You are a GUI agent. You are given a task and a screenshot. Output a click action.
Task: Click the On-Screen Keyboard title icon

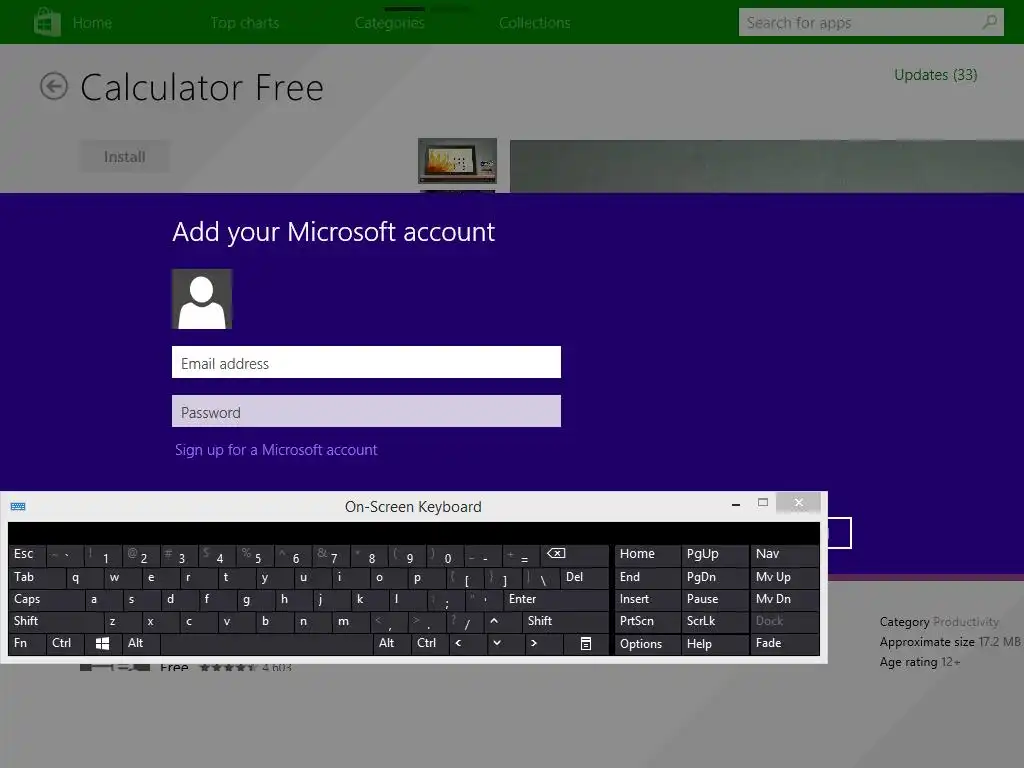(18, 507)
